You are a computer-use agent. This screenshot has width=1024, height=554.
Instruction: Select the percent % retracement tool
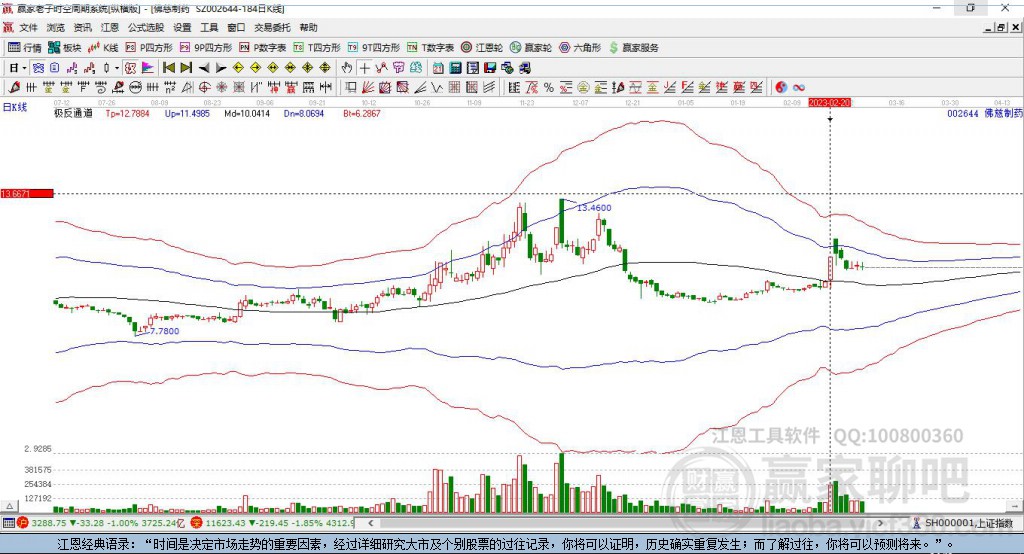click(549, 87)
